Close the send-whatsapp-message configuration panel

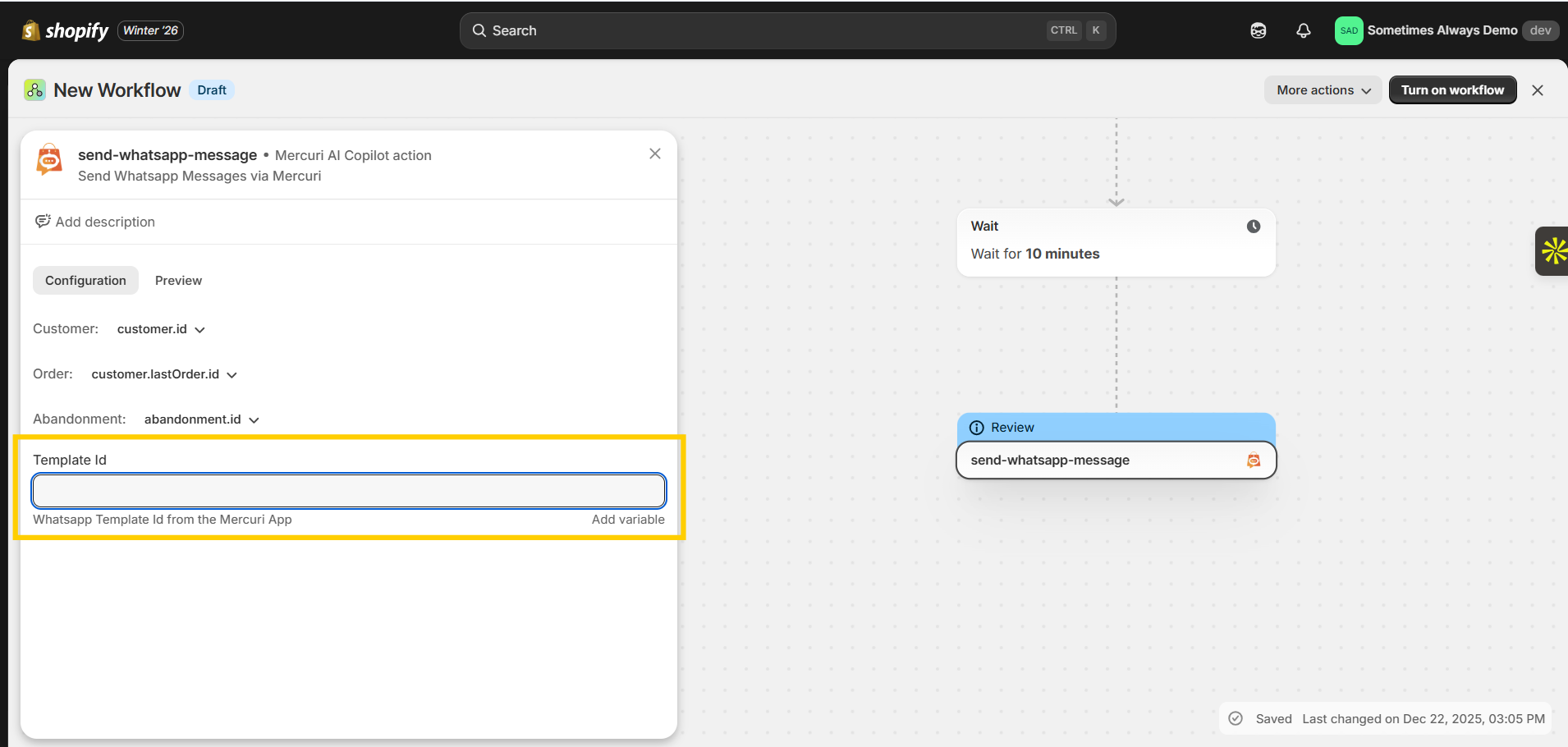(654, 154)
